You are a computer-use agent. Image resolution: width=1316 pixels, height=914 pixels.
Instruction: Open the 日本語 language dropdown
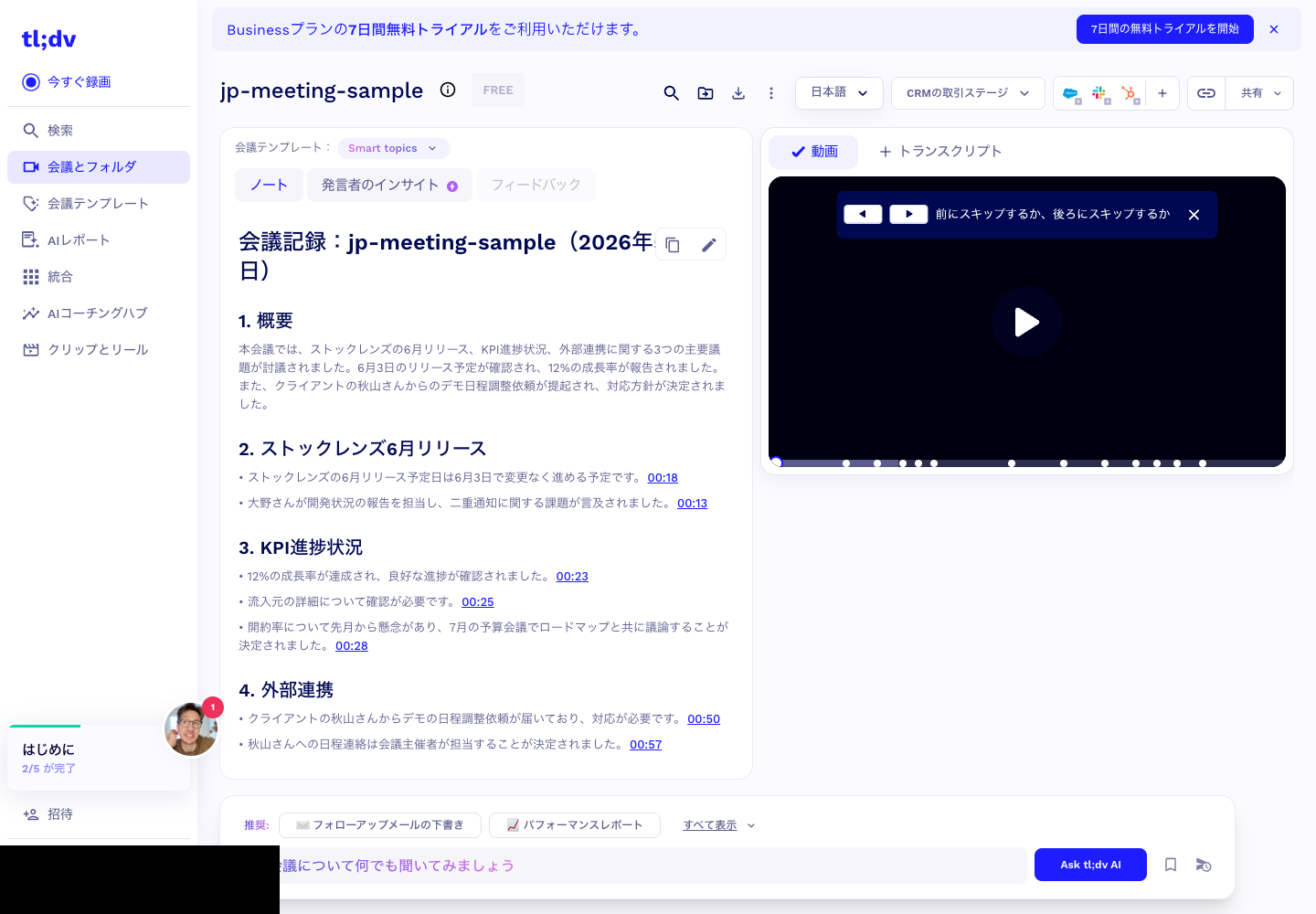[x=839, y=93]
